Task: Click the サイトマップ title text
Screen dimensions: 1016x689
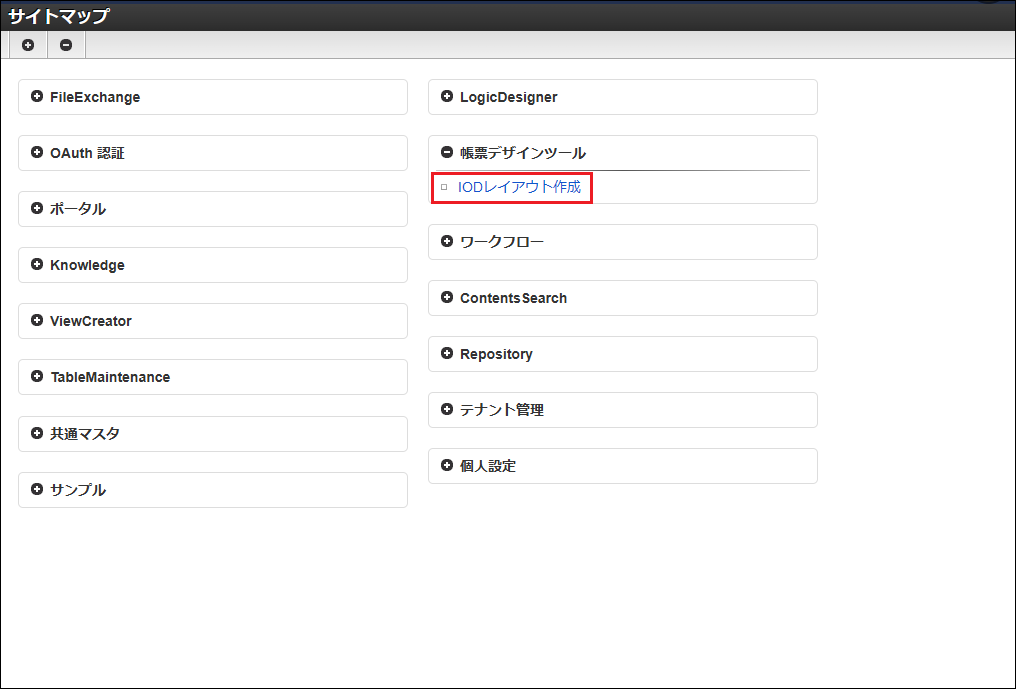Action: tap(59, 16)
